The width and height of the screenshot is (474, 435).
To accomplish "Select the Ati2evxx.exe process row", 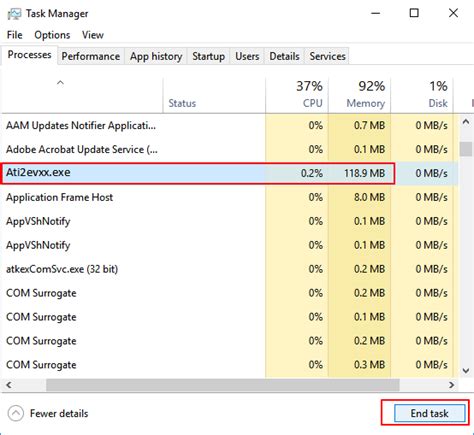I will (198, 173).
